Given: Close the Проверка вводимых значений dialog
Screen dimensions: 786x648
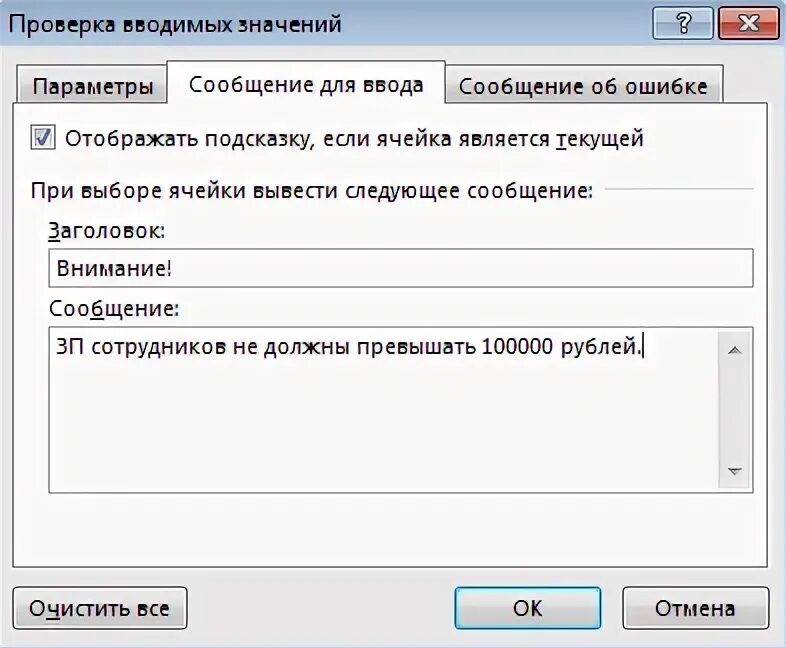Looking at the screenshot, I should coord(748,23).
